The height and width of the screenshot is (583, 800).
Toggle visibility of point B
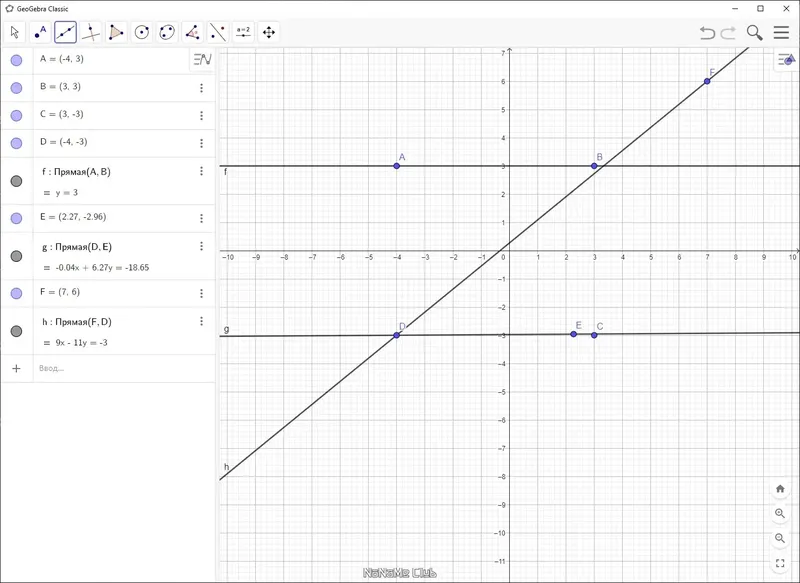16,88
